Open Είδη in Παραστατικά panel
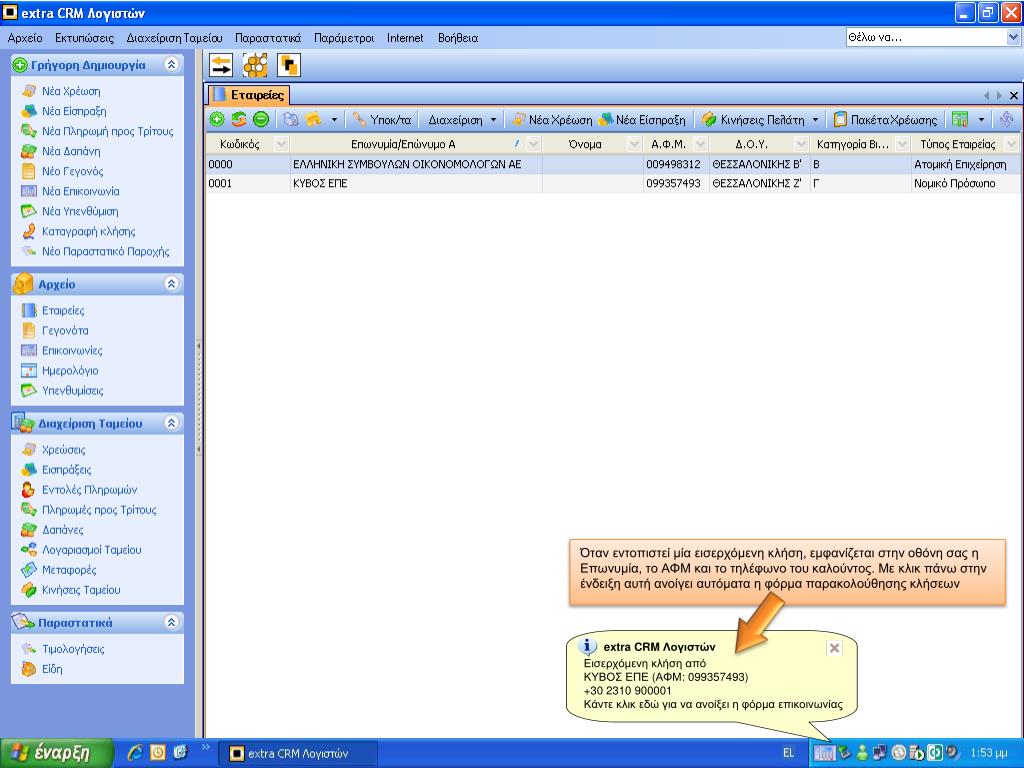1024x768 pixels. coord(52,669)
